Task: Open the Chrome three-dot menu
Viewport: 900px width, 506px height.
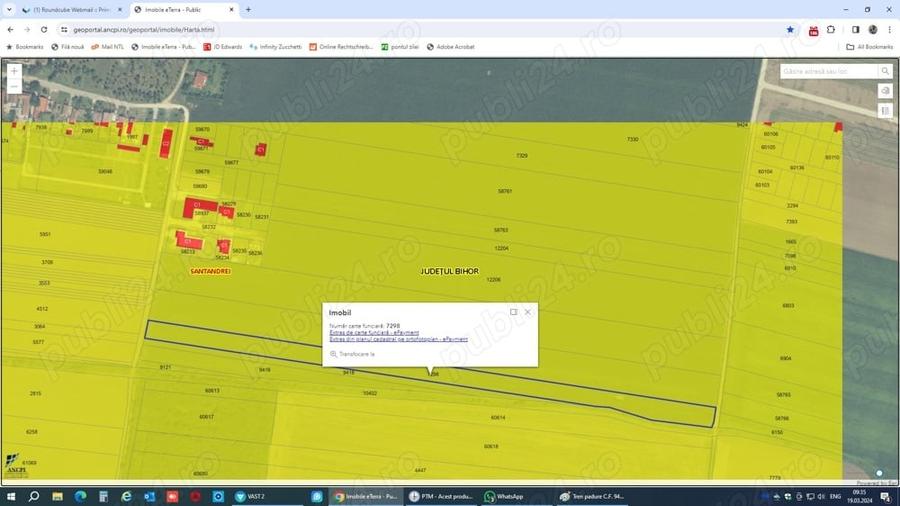Action: (x=890, y=30)
